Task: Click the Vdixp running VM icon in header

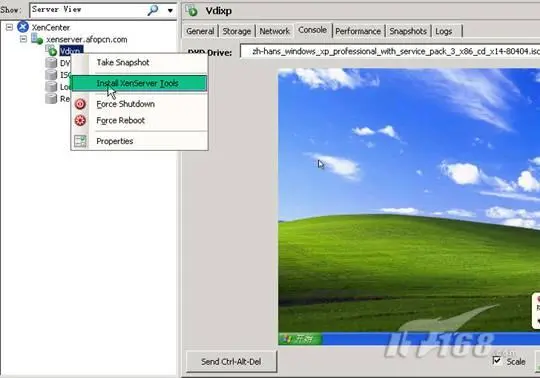Action: pyautogui.click(x=192, y=11)
